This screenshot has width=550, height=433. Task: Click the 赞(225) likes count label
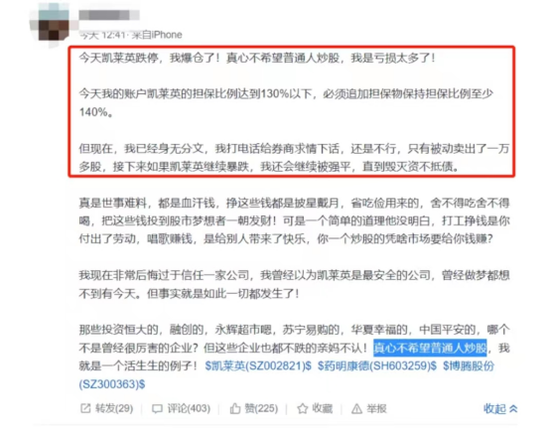coord(261,408)
